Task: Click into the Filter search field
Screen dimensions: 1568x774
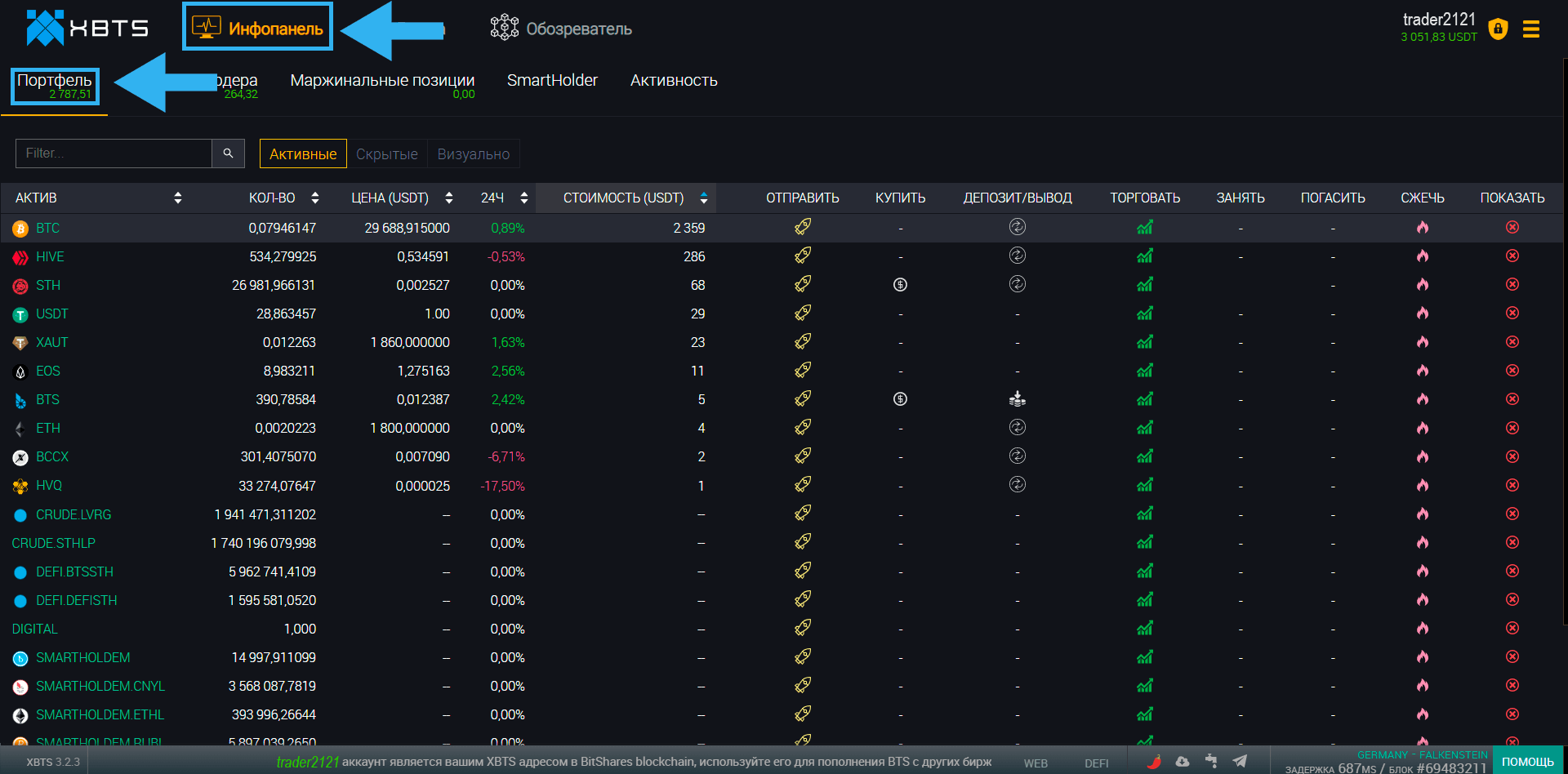Action: pos(114,153)
